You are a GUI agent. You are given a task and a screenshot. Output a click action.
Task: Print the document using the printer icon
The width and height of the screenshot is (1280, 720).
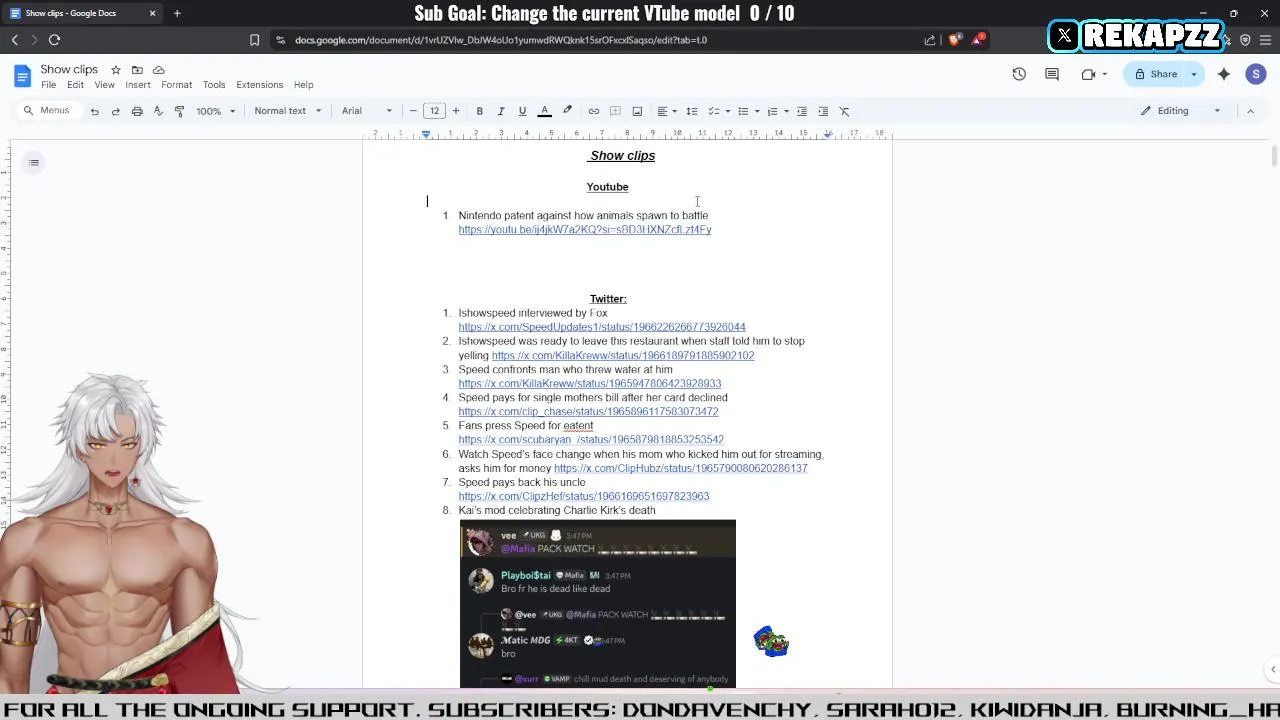coord(137,111)
